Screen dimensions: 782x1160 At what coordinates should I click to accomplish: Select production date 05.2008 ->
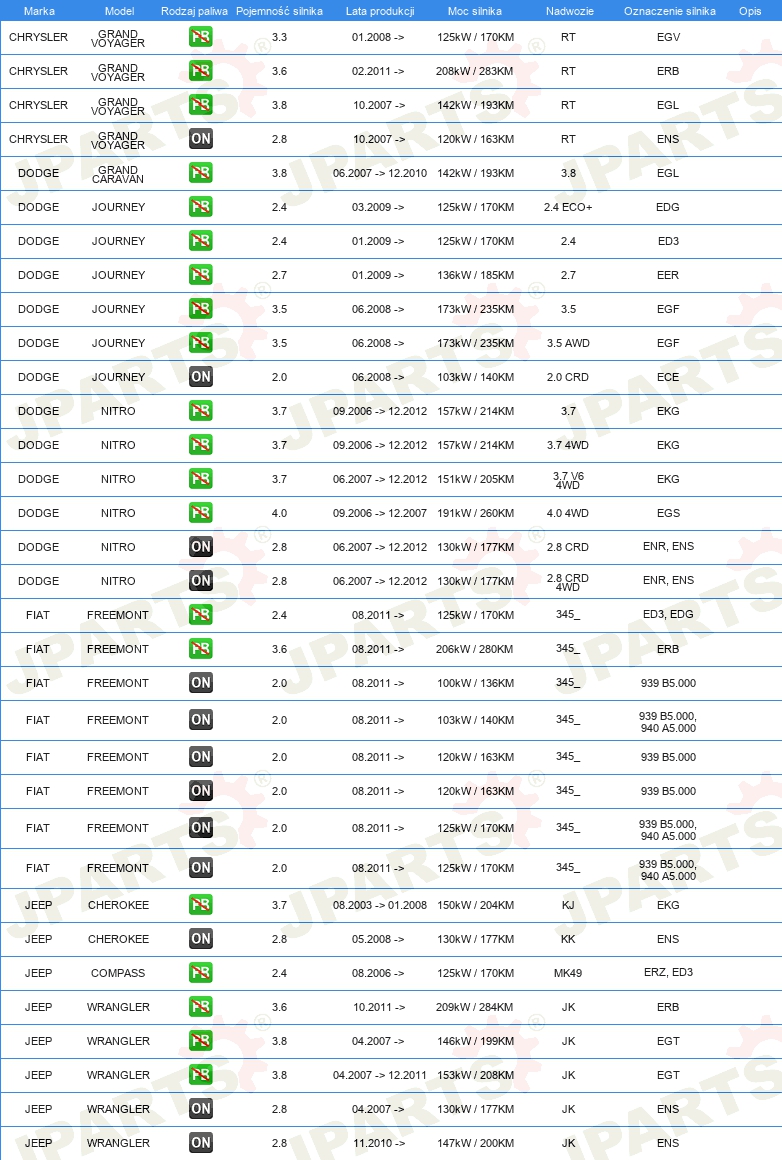click(x=378, y=940)
